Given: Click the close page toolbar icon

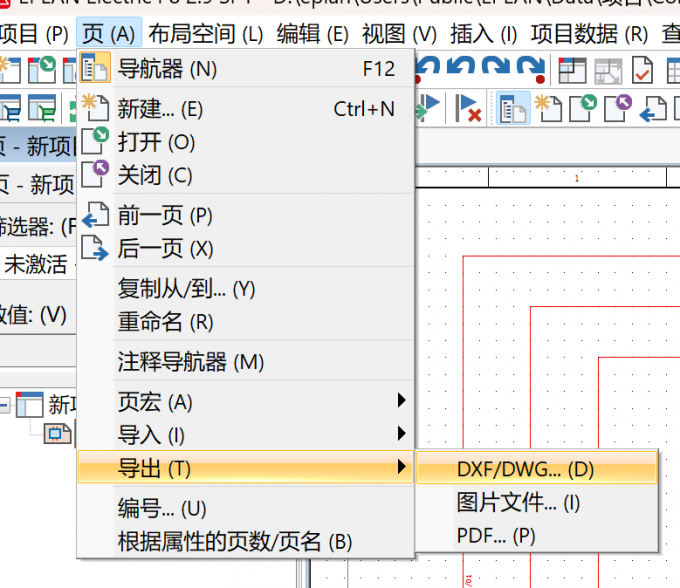Looking at the screenshot, I should click(618, 108).
